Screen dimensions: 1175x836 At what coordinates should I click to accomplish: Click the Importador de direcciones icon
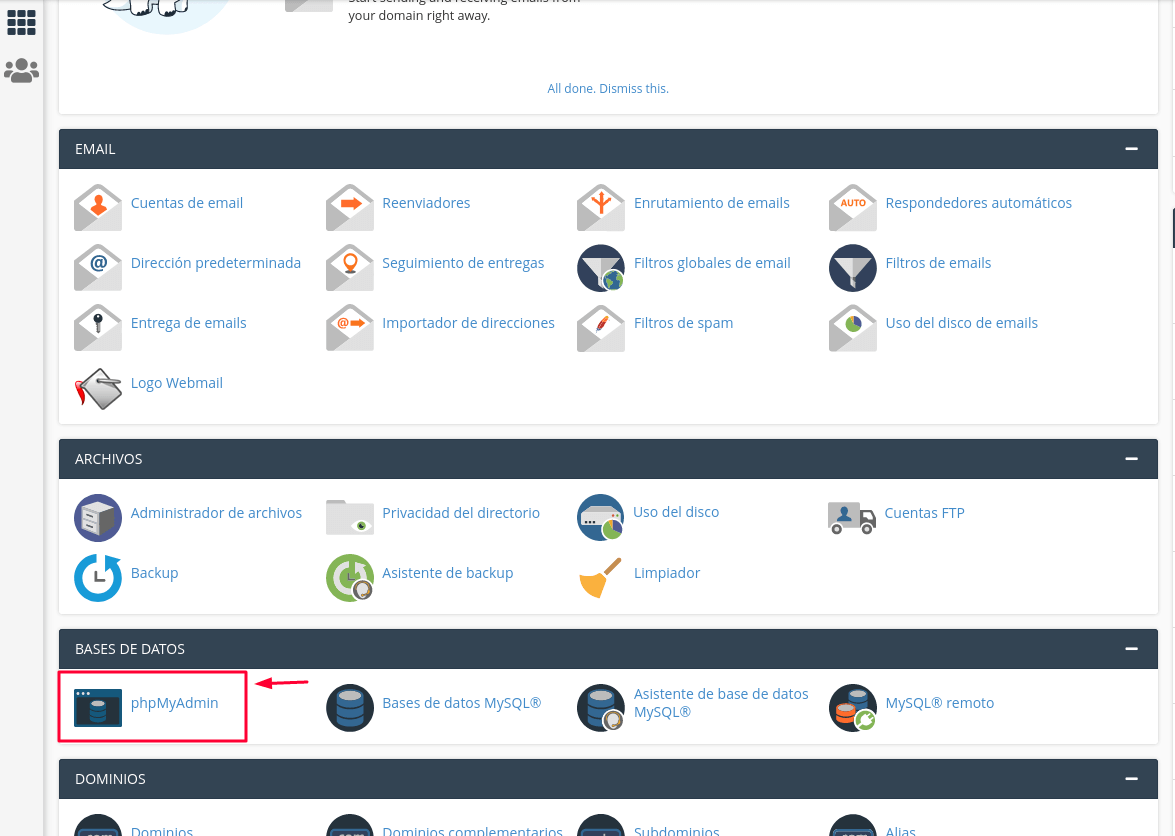click(x=349, y=327)
